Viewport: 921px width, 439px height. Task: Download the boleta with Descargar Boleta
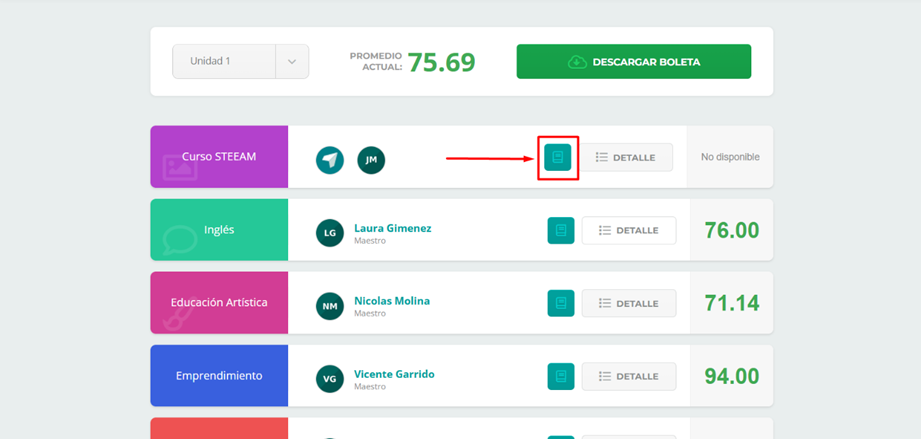[x=634, y=61]
